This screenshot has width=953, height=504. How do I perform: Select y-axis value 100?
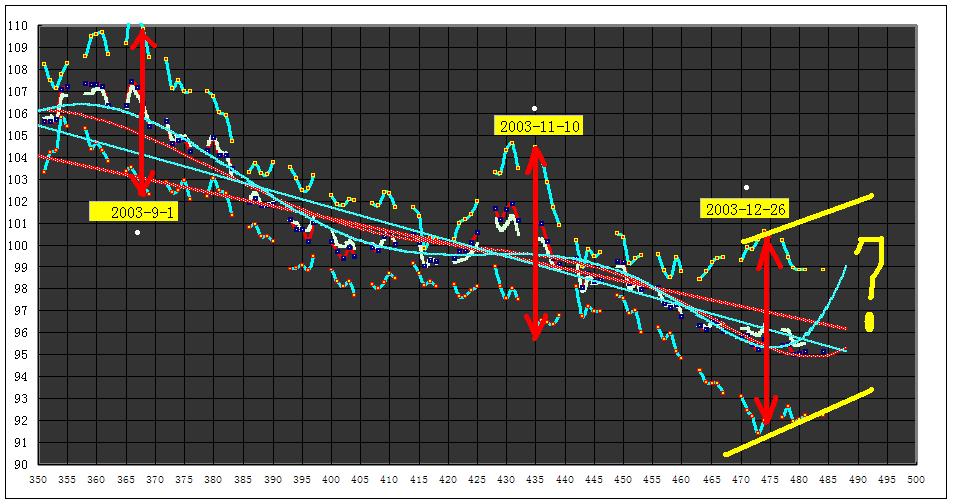[x=18, y=246]
